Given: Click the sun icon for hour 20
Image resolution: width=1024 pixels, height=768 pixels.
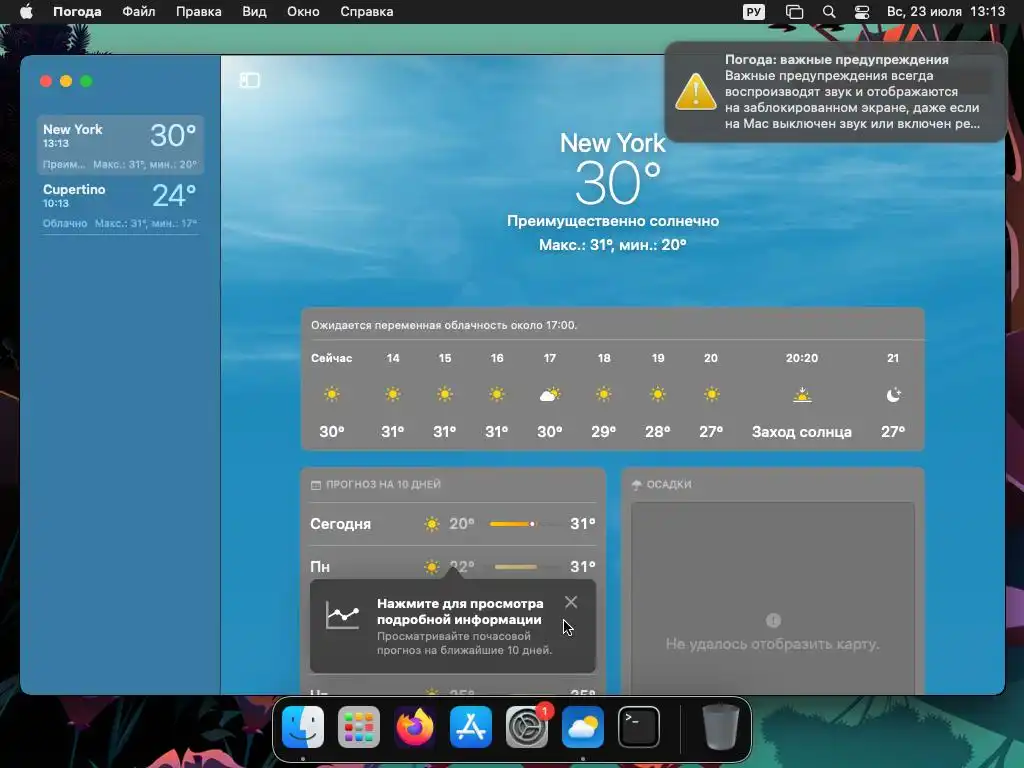Looking at the screenshot, I should point(711,394).
